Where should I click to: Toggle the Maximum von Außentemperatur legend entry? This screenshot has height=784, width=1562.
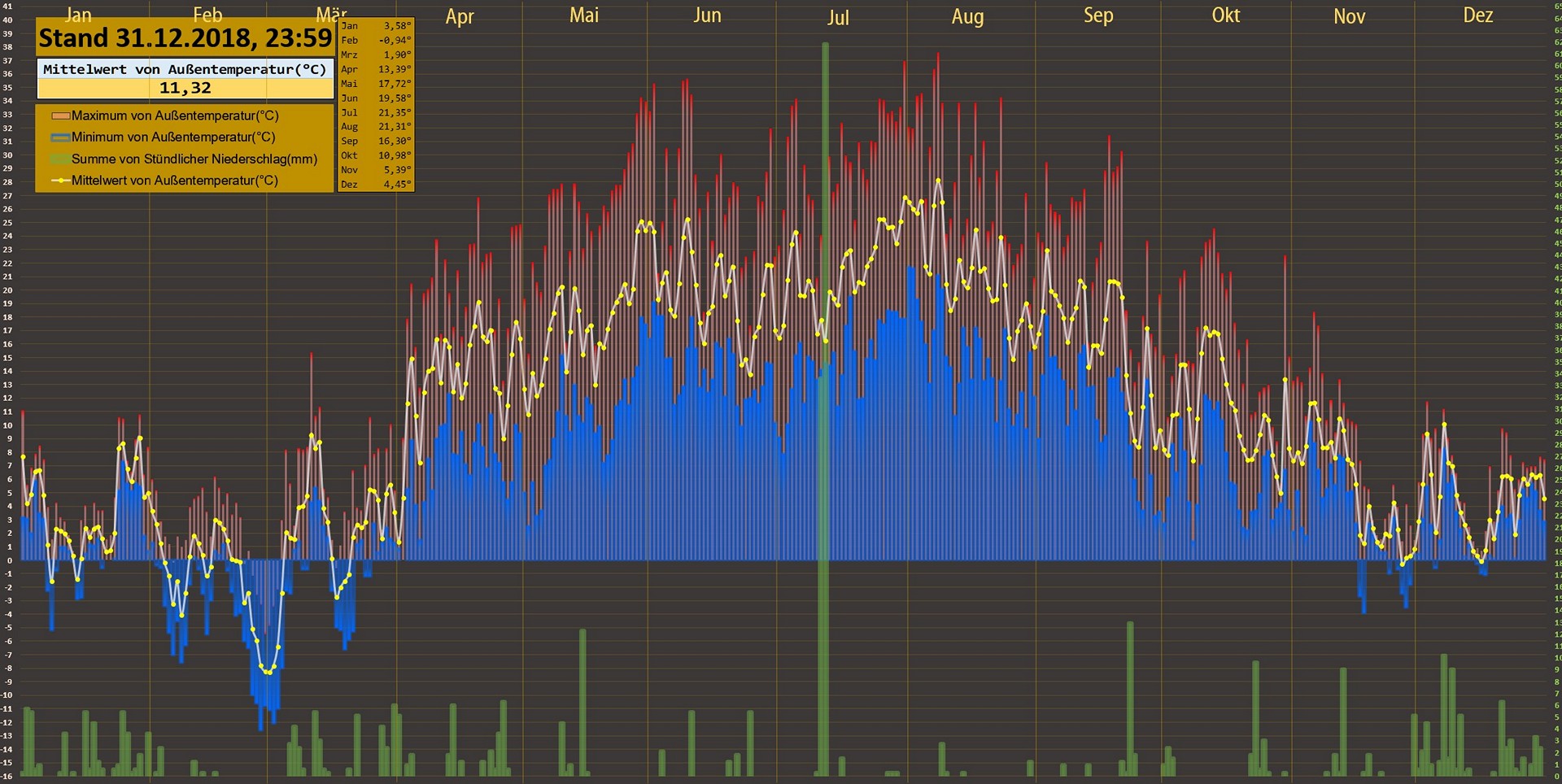[x=175, y=116]
